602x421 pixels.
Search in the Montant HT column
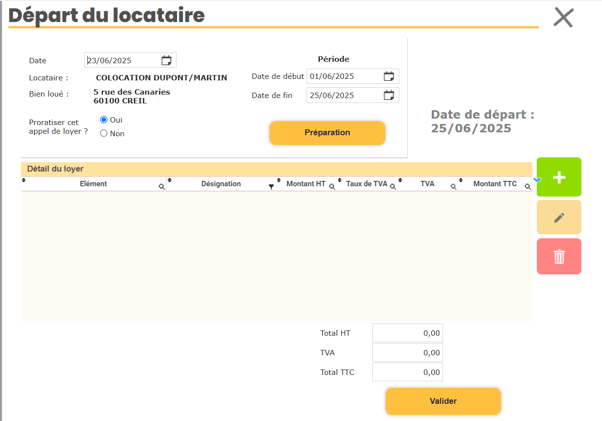coord(332,187)
